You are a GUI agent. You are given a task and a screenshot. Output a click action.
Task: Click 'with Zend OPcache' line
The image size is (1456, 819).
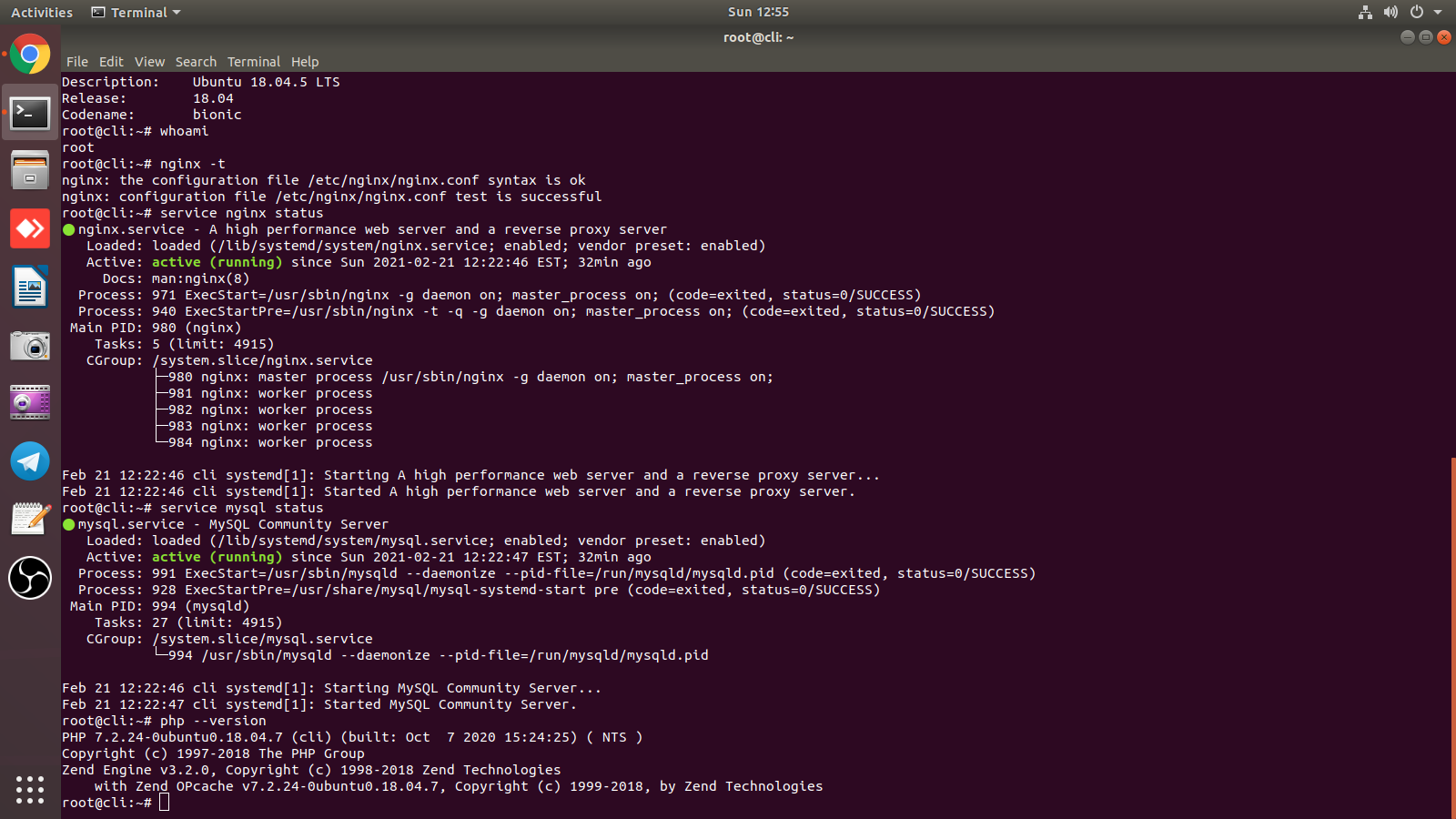click(459, 786)
